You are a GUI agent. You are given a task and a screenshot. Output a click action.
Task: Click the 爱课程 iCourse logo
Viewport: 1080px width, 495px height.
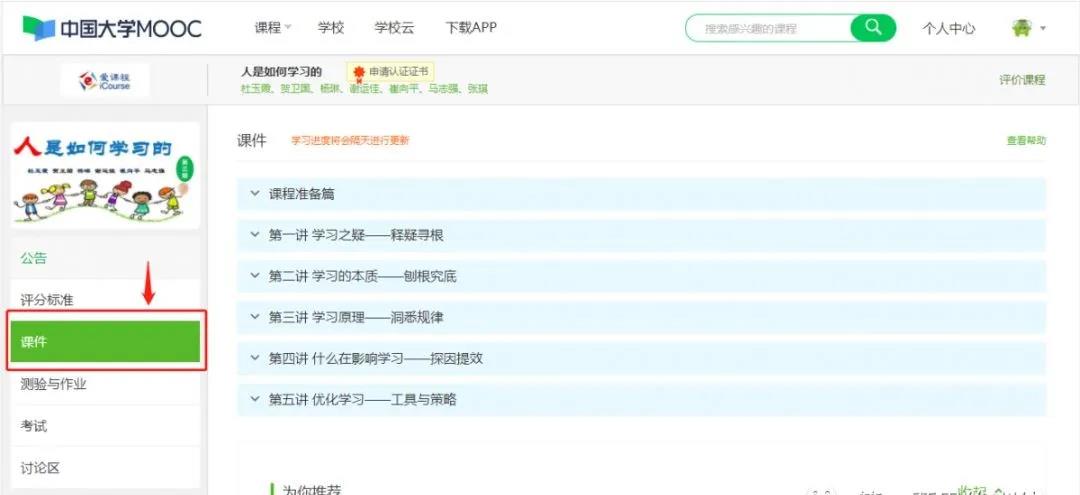click(x=105, y=80)
